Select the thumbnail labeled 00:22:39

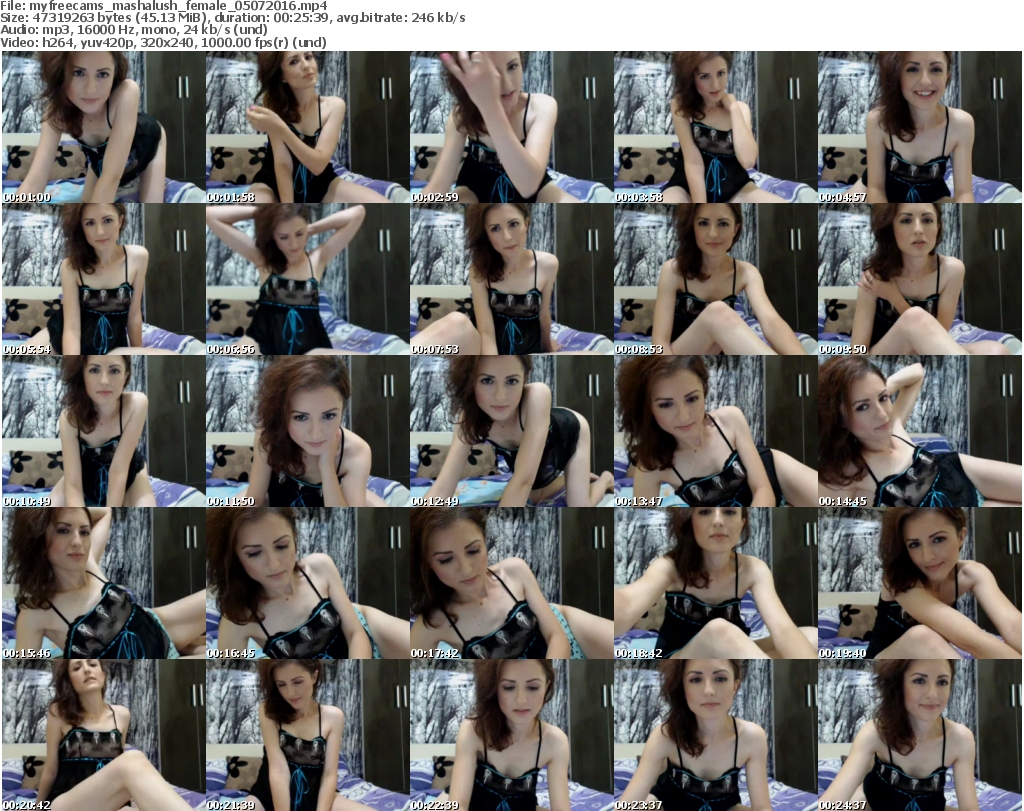click(511, 735)
